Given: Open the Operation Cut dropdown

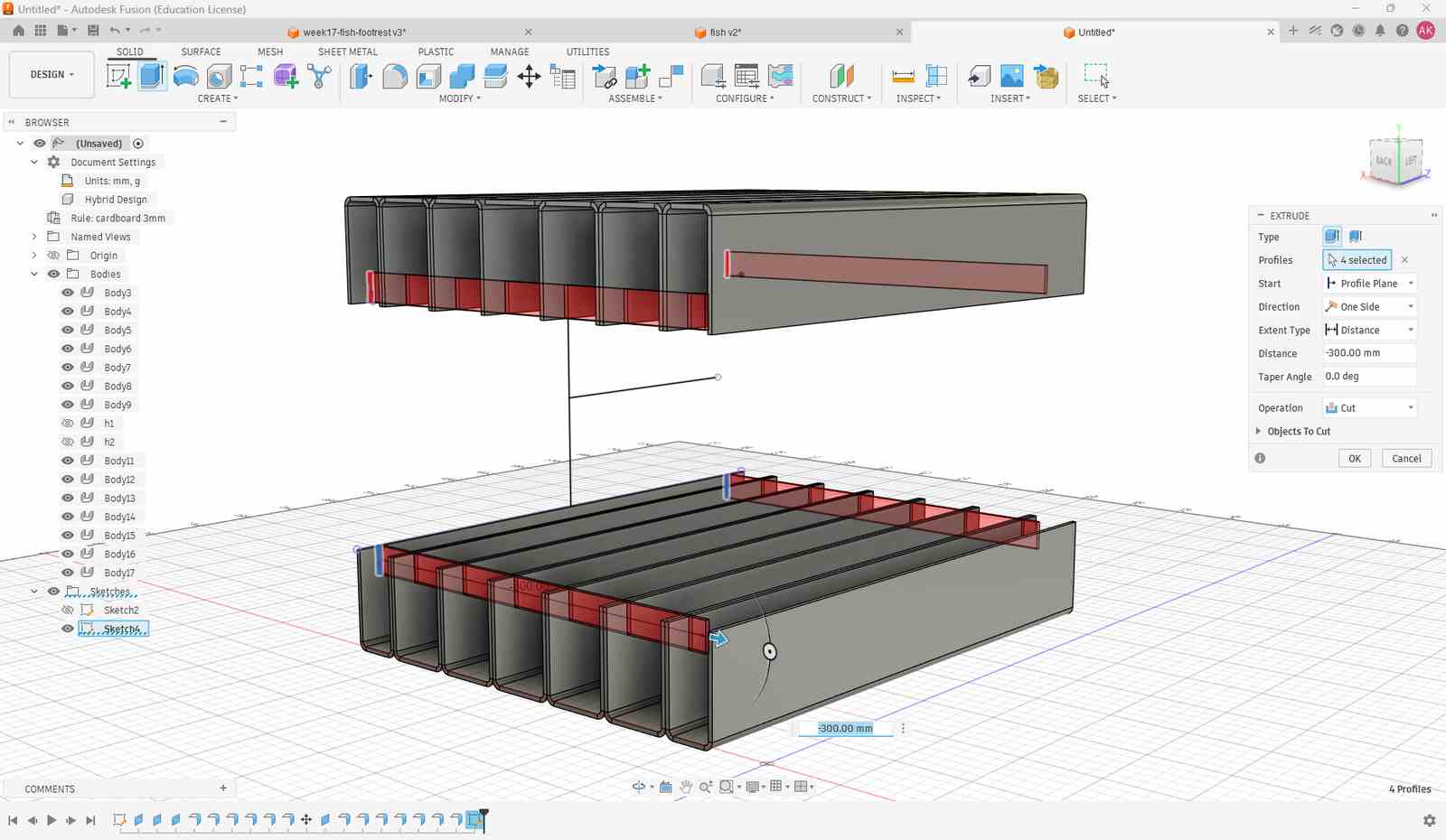Looking at the screenshot, I should 1370,408.
